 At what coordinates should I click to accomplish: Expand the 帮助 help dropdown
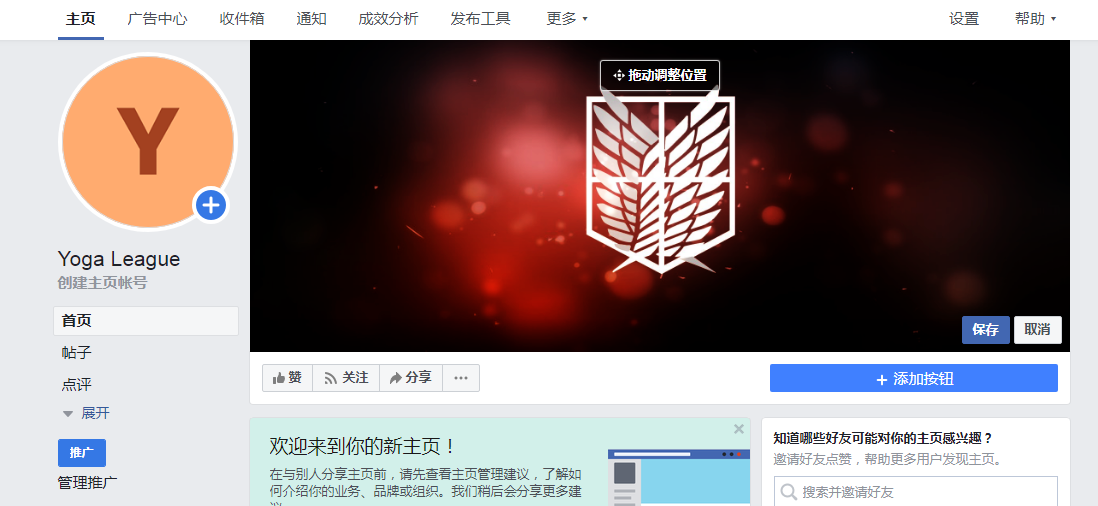(x=1035, y=20)
